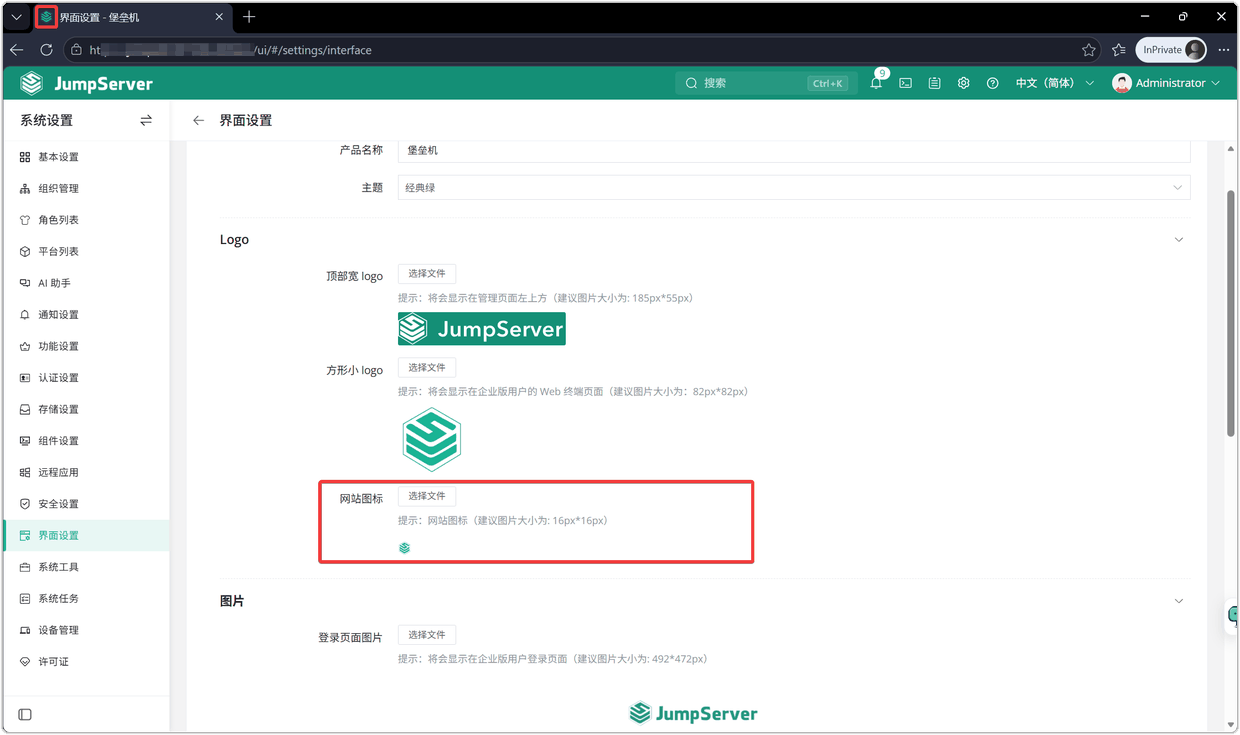Click the InPrivate profile button

click(1172, 50)
